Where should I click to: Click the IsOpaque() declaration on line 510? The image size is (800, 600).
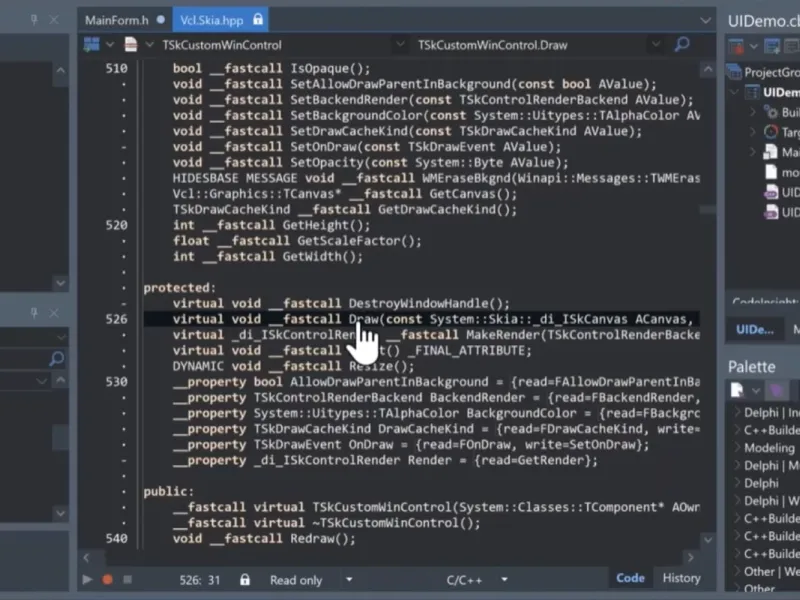pos(271,68)
